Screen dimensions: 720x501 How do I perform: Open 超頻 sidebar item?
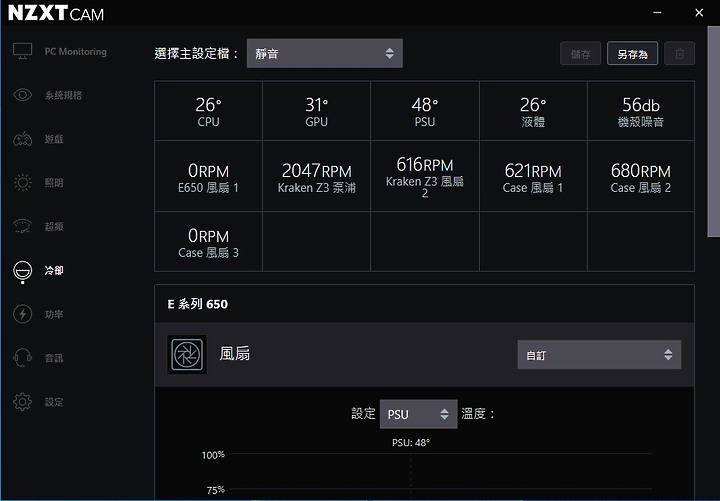pyautogui.click(x=54, y=226)
